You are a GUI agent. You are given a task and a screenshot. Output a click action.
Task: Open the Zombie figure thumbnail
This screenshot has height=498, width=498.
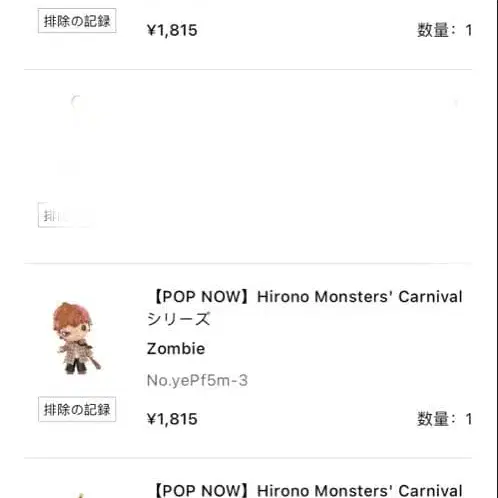click(77, 338)
